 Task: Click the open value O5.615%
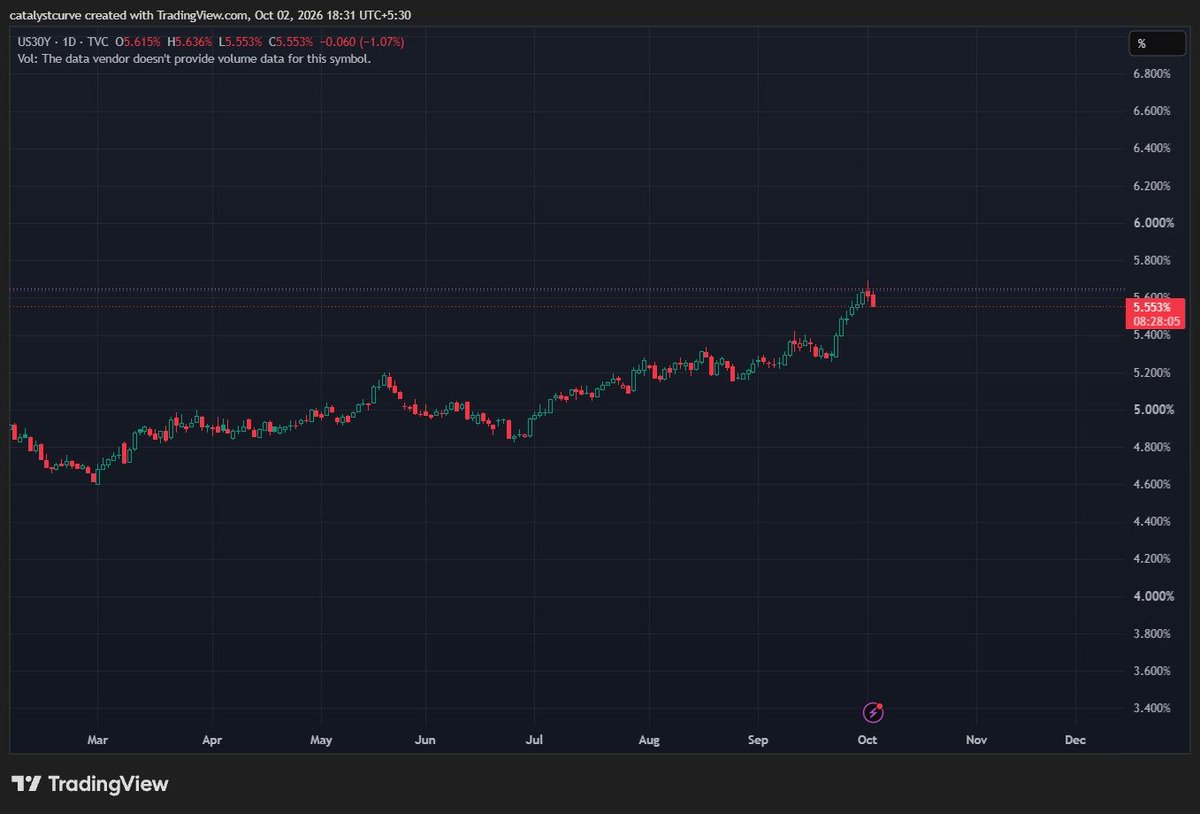coord(139,42)
